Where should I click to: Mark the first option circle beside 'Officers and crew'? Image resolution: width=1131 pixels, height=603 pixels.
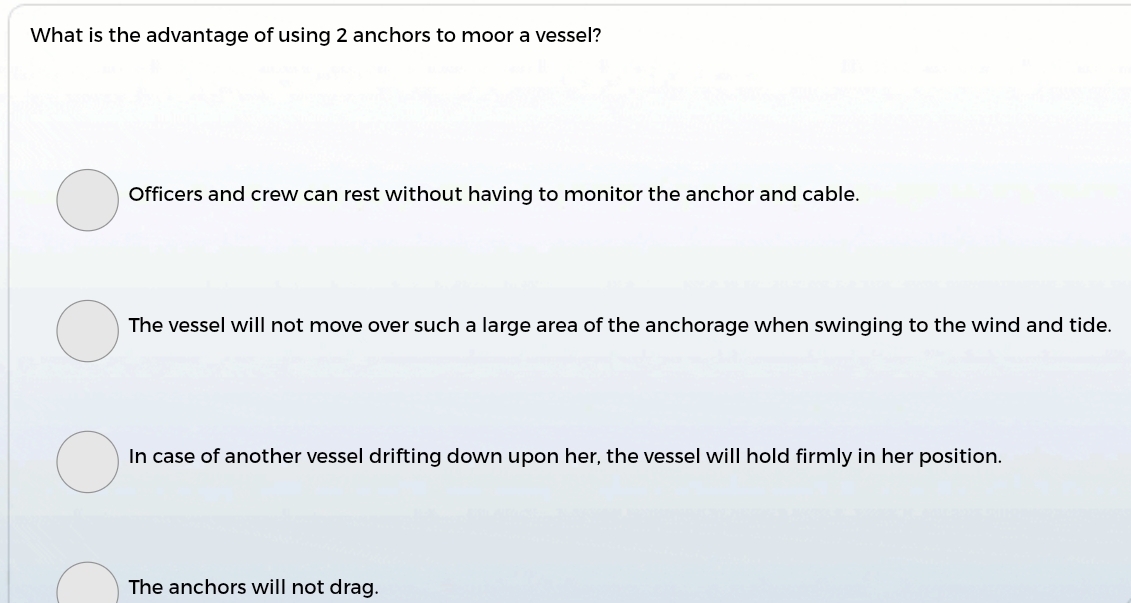point(87,200)
